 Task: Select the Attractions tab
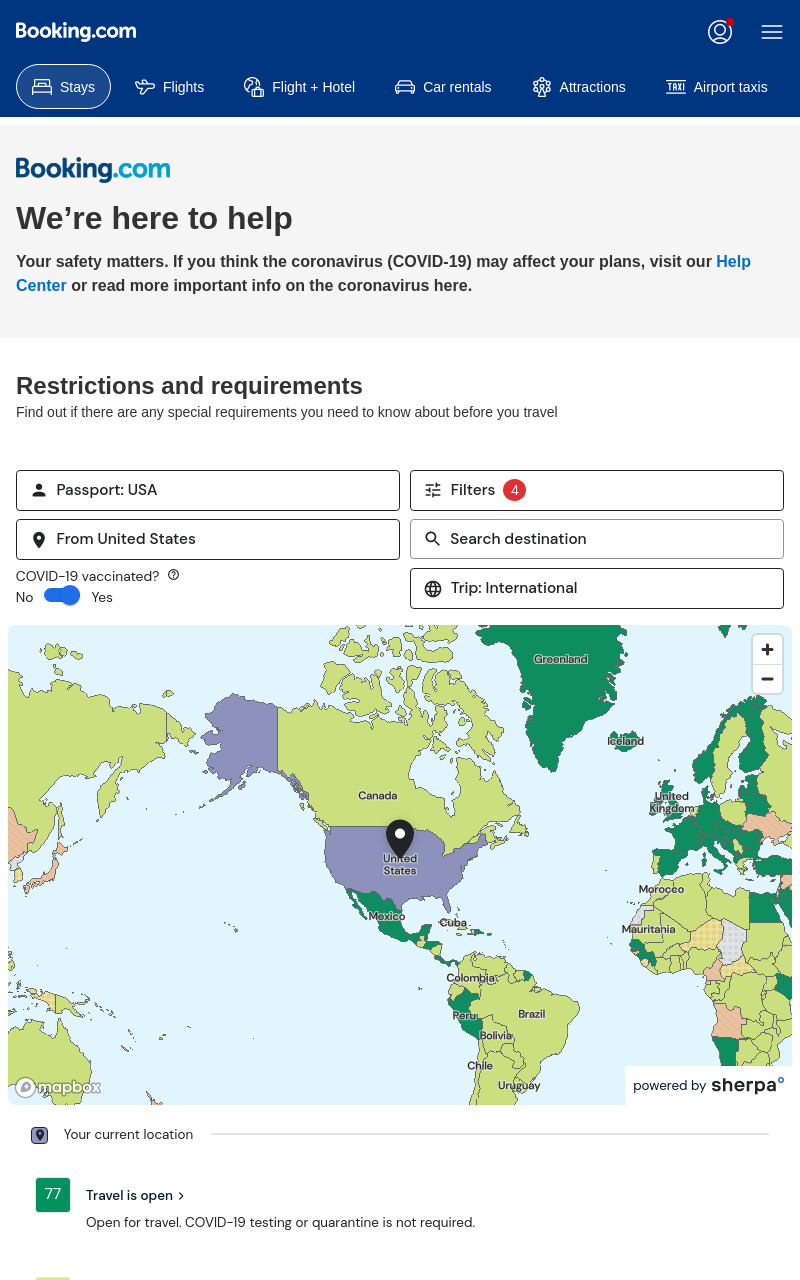pos(579,87)
